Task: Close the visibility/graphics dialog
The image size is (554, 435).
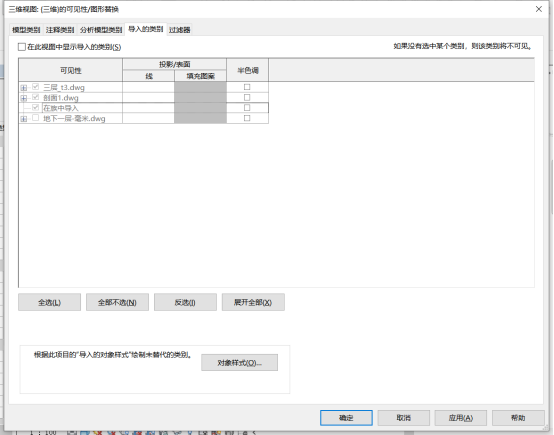Action: pyautogui.click(x=539, y=9)
